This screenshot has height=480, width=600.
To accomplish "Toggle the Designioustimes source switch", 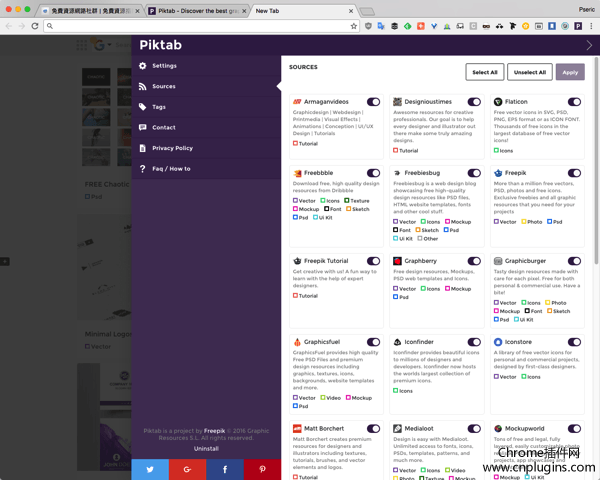I will click(x=474, y=102).
